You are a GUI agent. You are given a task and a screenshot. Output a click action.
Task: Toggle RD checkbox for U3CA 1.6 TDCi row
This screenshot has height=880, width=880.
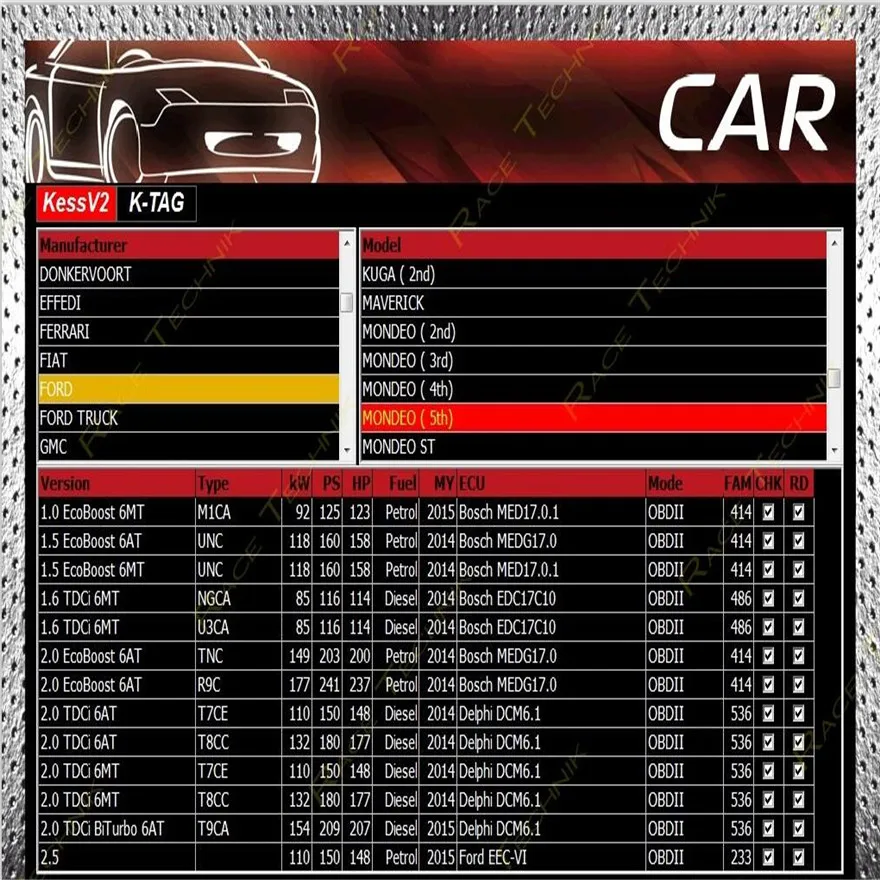point(799,627)
